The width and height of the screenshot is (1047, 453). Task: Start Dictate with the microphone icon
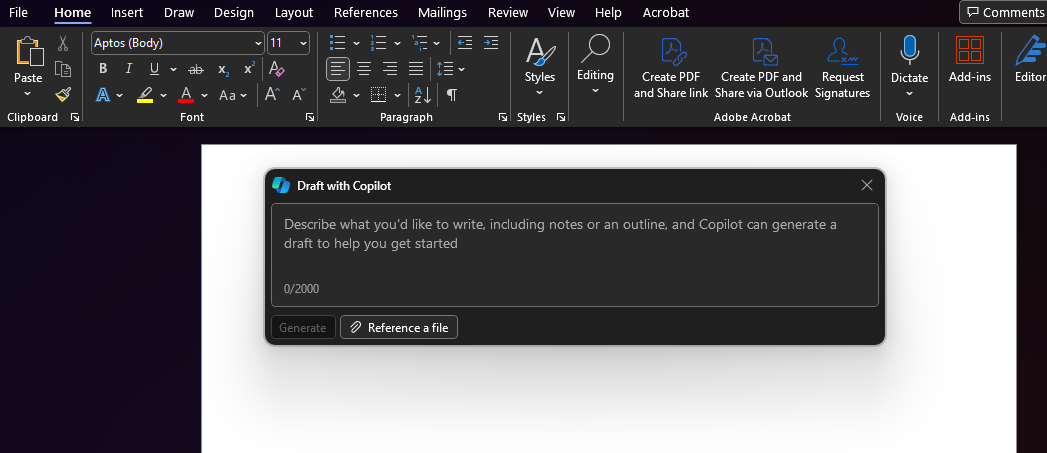pyautogui.click(x=909, y=51)
